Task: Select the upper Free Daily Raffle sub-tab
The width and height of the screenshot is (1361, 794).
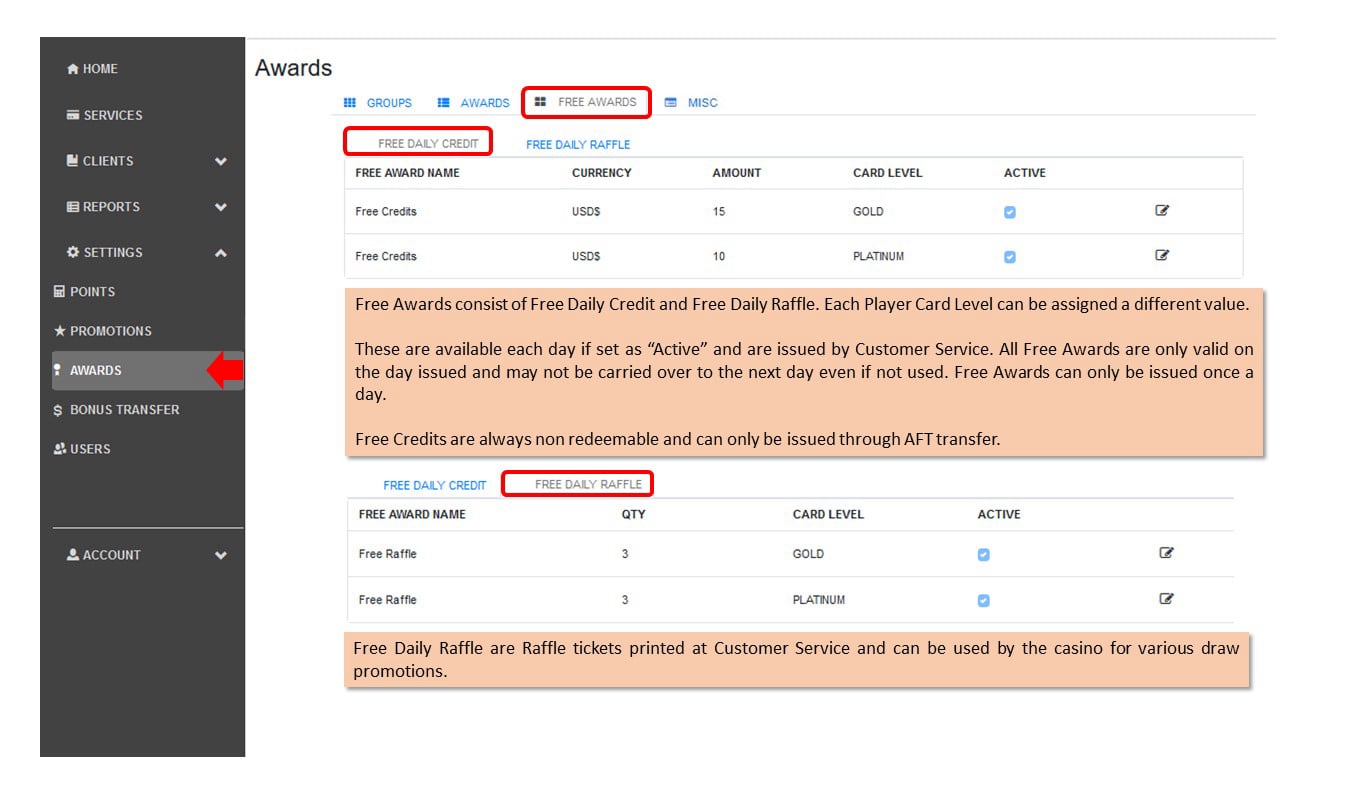Action: [578, 145]
